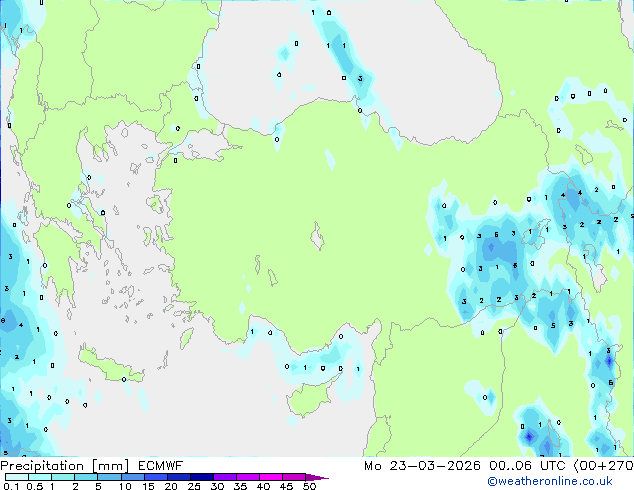Click the 25–30 mm dark navy swatch
Image resolution: width=634 pixels, height=490 pixels.
click(202, 477)
